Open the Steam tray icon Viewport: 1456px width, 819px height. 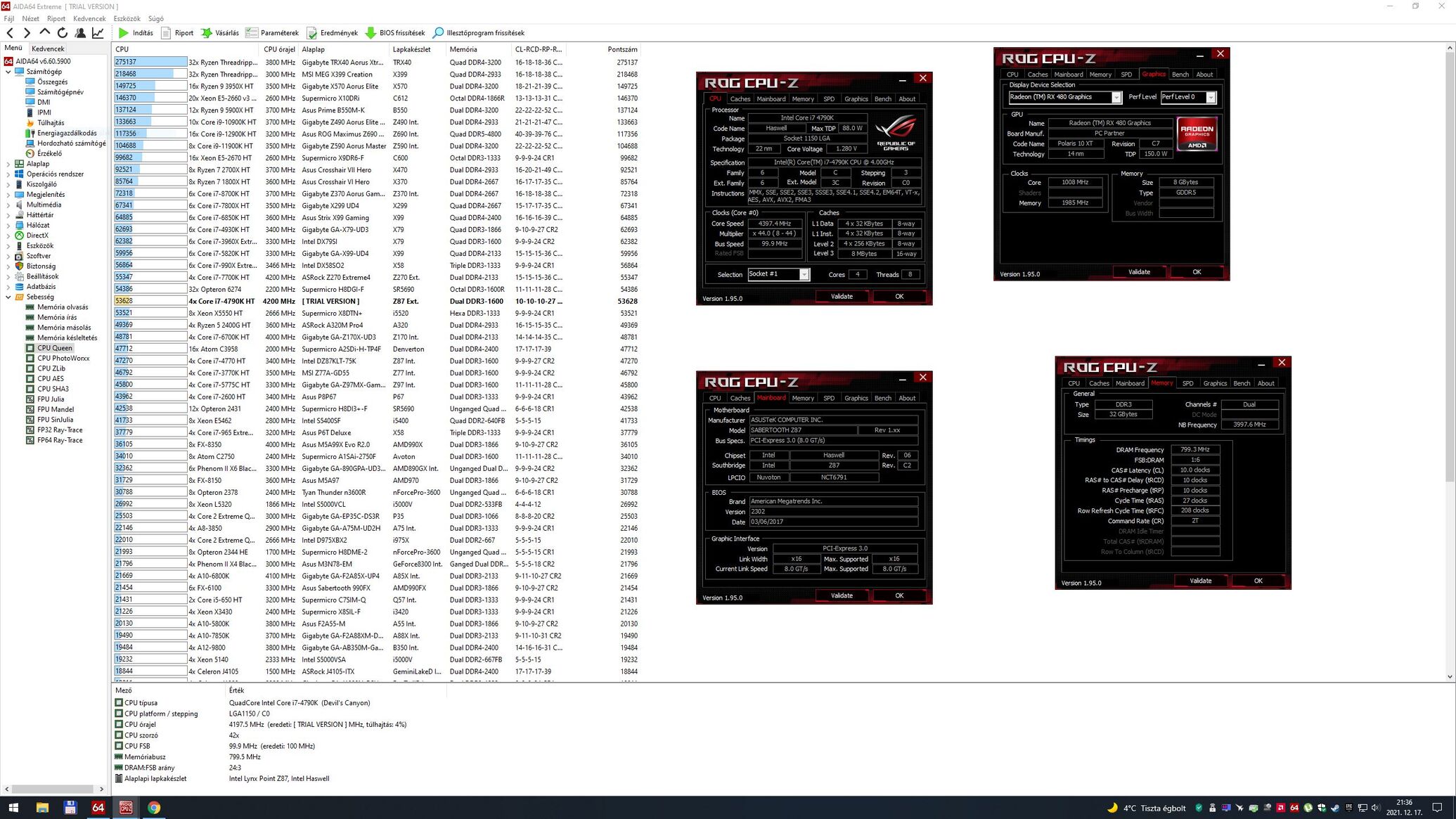1334,808
